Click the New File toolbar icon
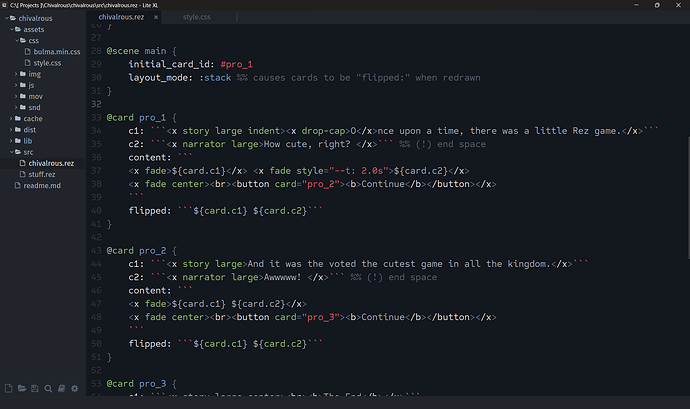This screenshot has width=690, height=409. pos(8,388)
